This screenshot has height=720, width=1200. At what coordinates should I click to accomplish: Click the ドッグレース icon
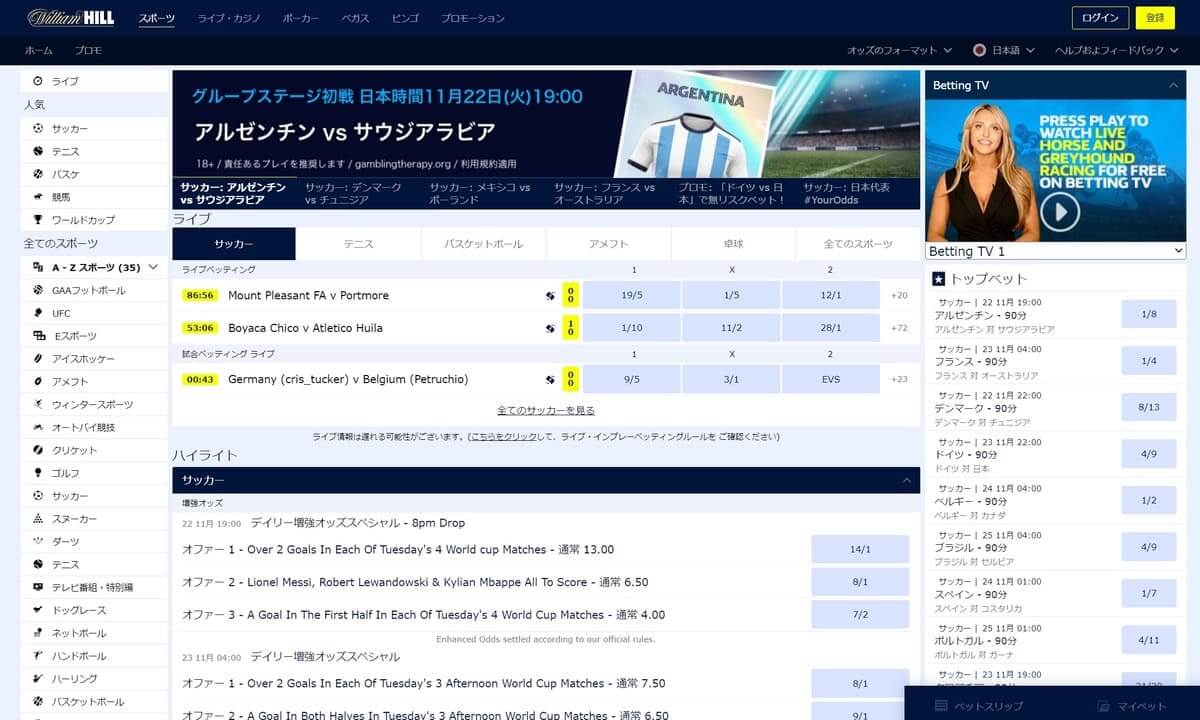point(38,610)
